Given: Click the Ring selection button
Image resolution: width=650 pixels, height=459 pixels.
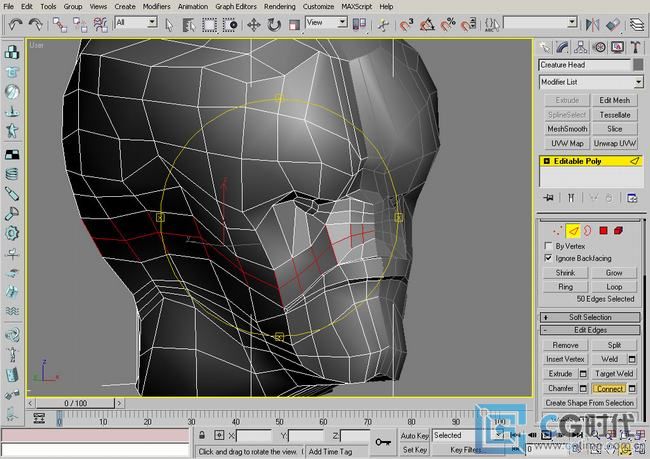Looking at the screenshot, I should click(x=565, y=287).
